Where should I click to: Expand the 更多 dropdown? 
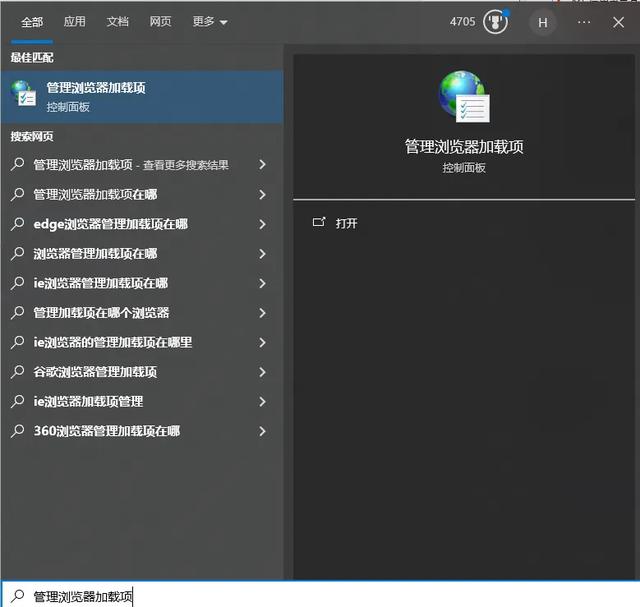pyautogui.click(x=210, y=22)
